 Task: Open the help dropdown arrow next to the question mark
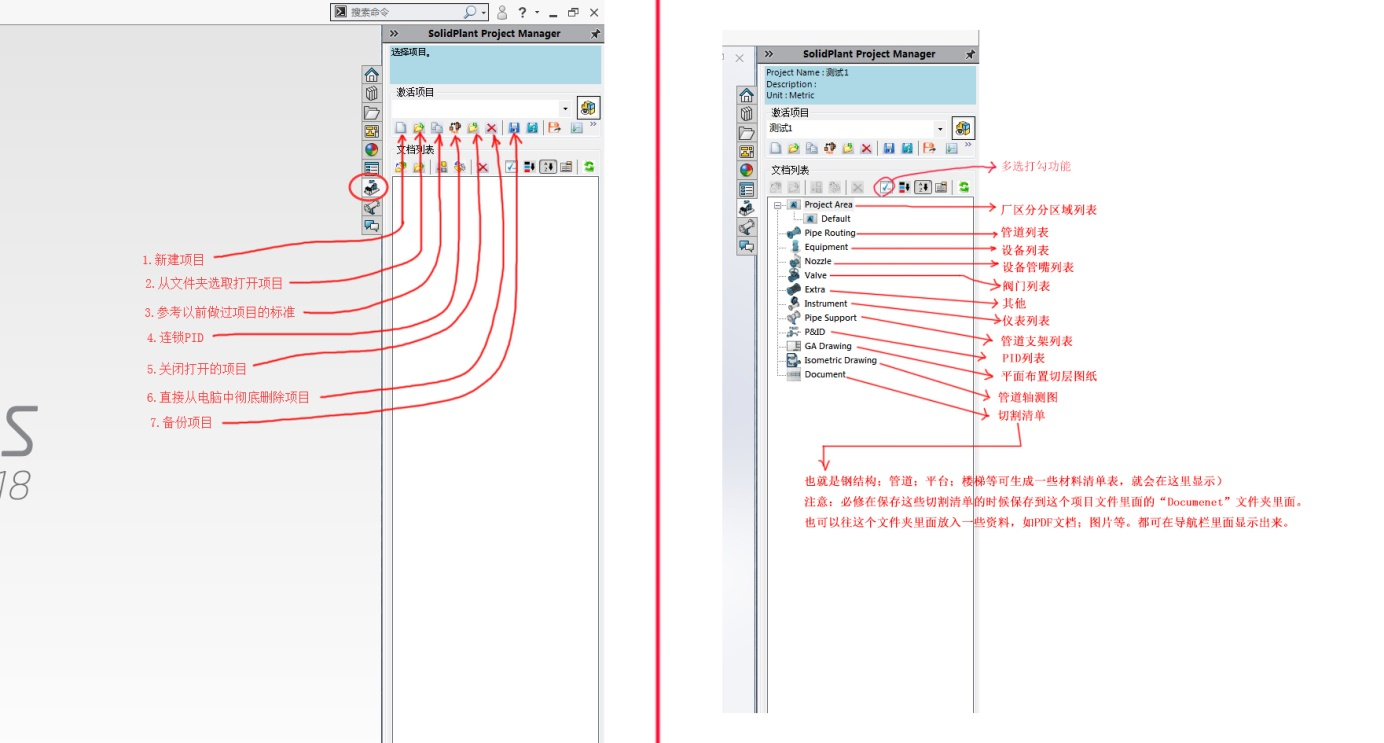(537, 12)
